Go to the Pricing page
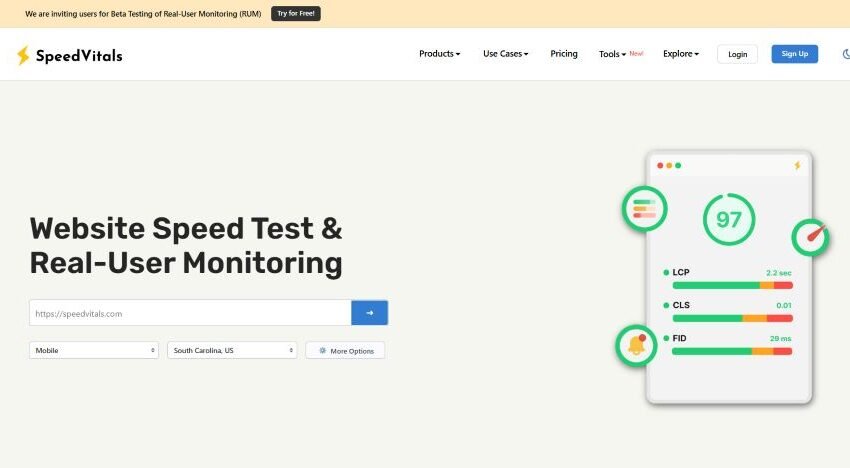The width and height of the screenshot is (850, 468). [564, 54]
